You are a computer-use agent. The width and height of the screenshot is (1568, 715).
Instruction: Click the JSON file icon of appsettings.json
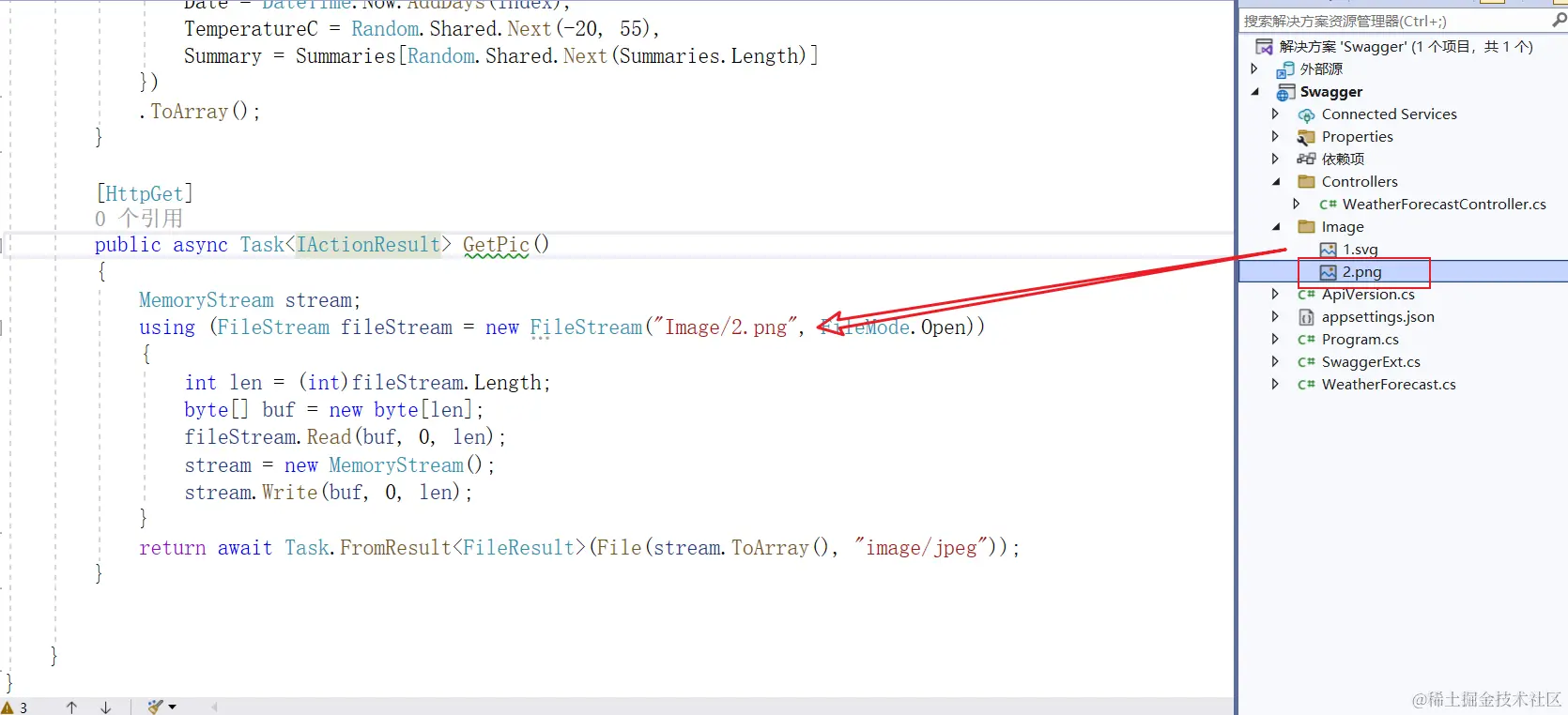pos(1306,317)
